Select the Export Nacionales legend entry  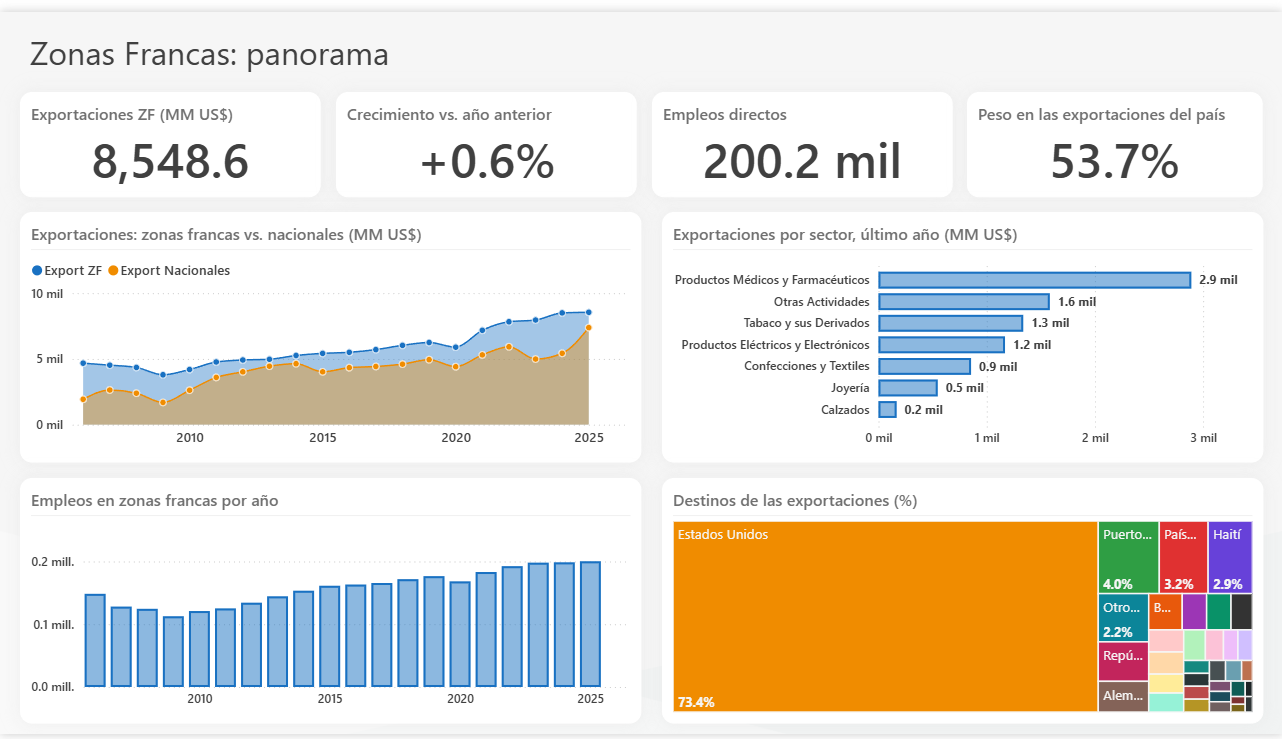point(169,270)
